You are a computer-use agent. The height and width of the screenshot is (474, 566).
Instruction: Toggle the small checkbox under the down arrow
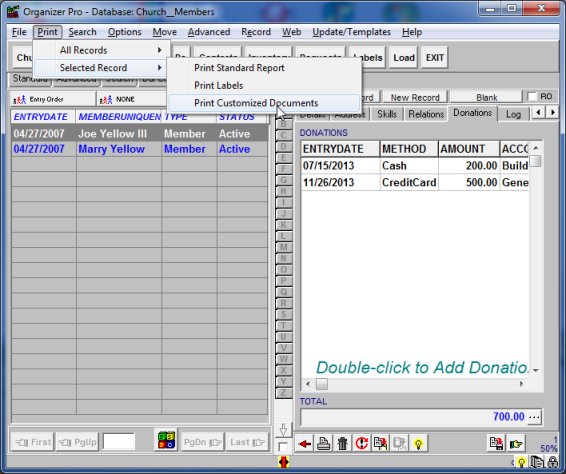[x=283, y=447]
